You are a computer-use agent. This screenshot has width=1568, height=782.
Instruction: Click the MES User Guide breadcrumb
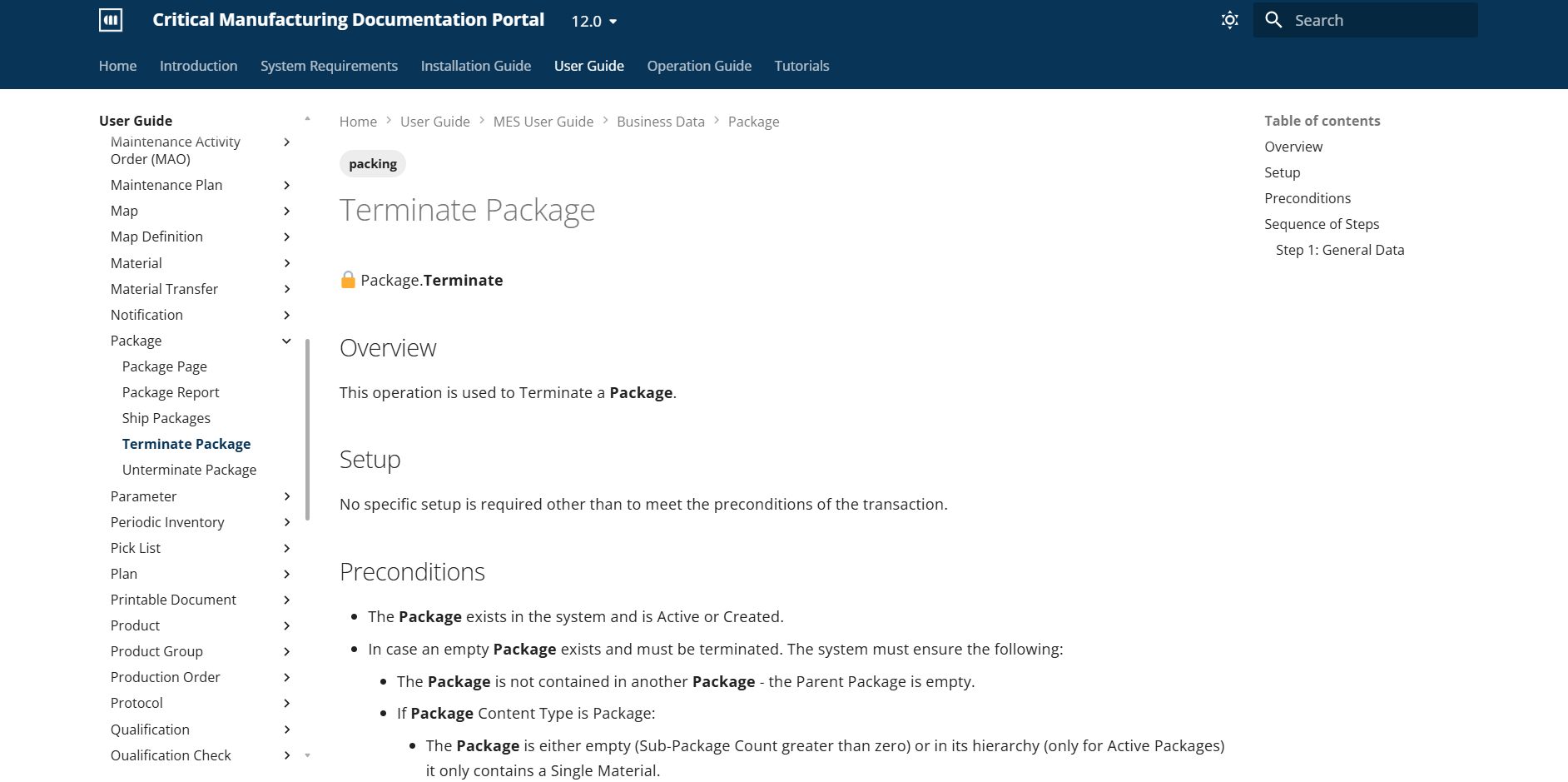pyautogui.click(x=543, y=122)
